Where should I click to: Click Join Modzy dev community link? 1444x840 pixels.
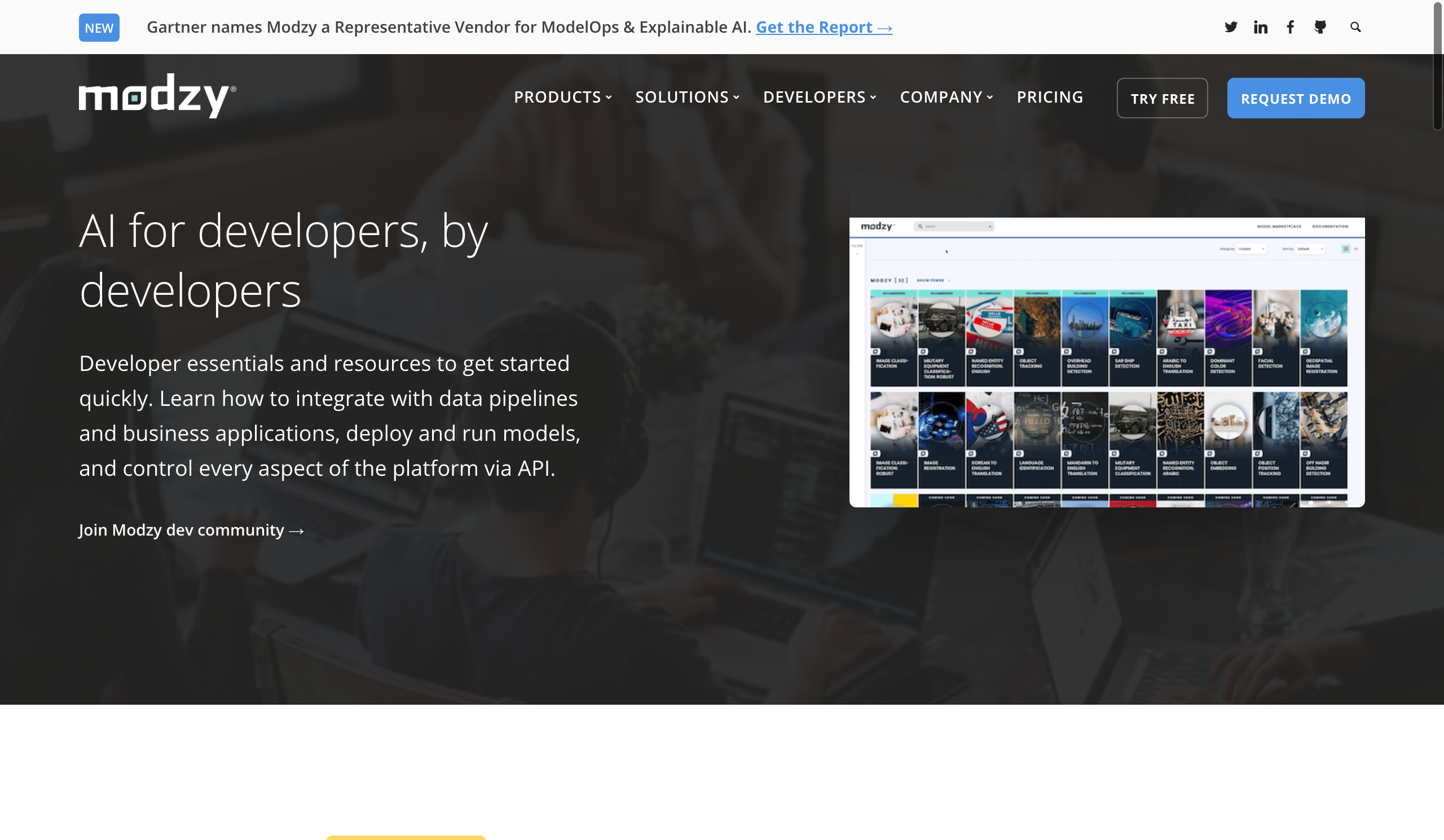[x=191, y=530]
